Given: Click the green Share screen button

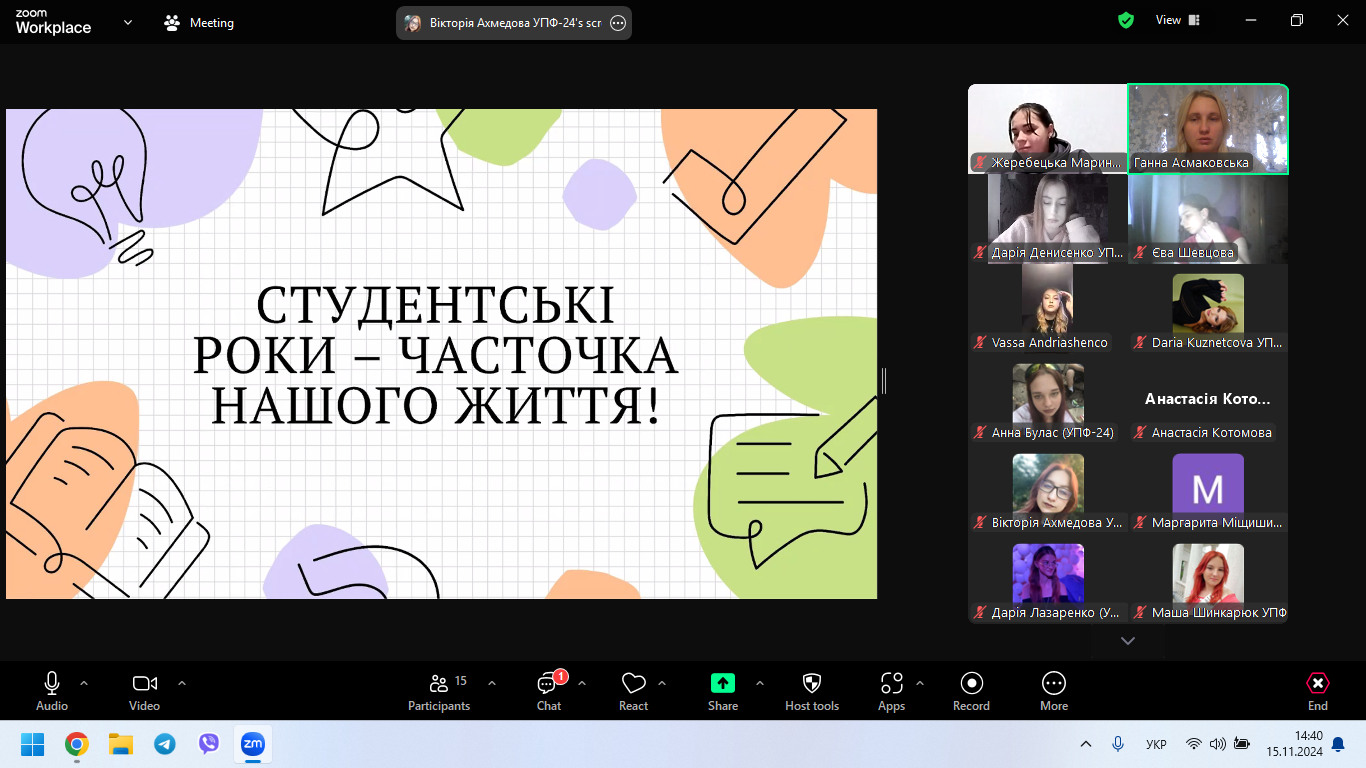Looking at the screenshot, I should 723,691.
